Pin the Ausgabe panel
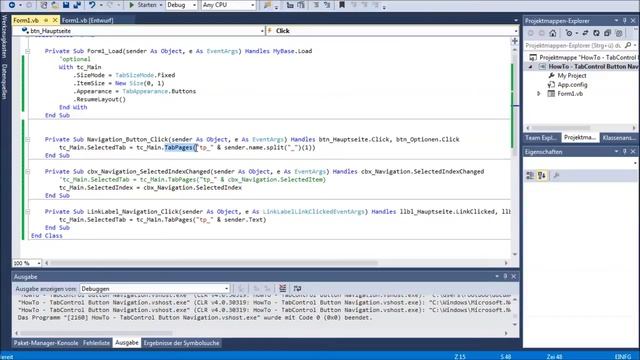 pyautogui.click(x=505, y=276)
